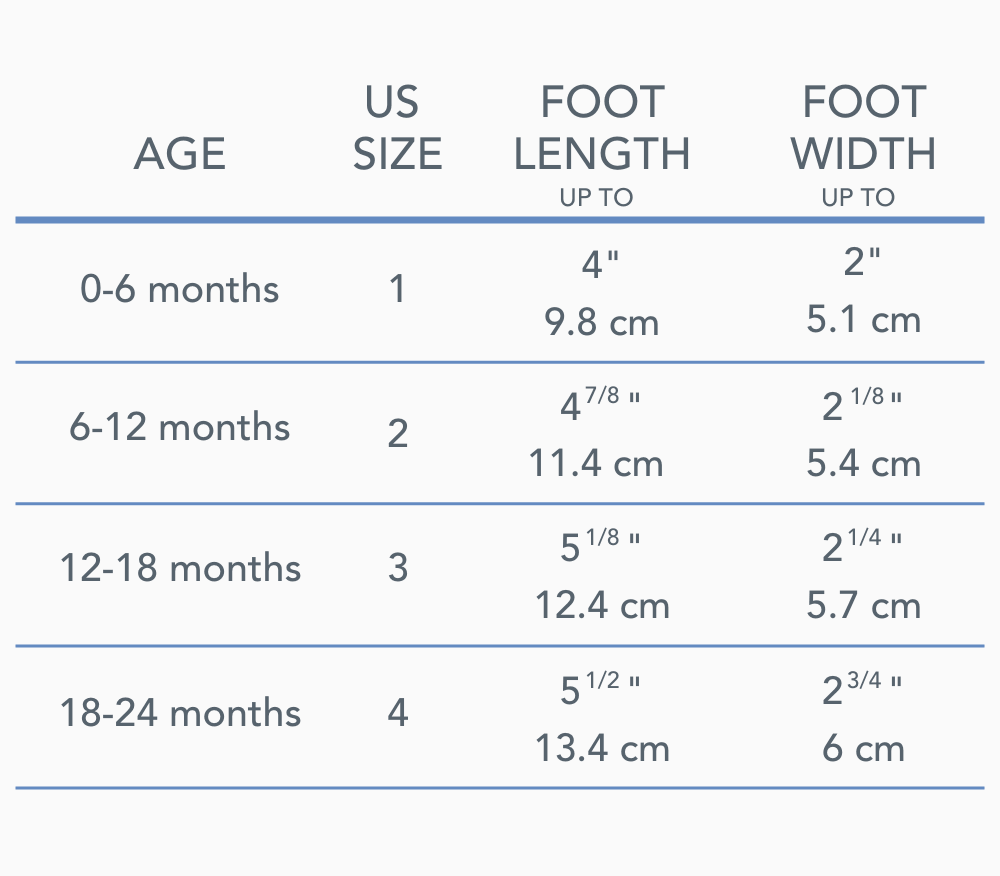
Task: Click the 11.4 cm foot length
Action: (x=597, y=464)
